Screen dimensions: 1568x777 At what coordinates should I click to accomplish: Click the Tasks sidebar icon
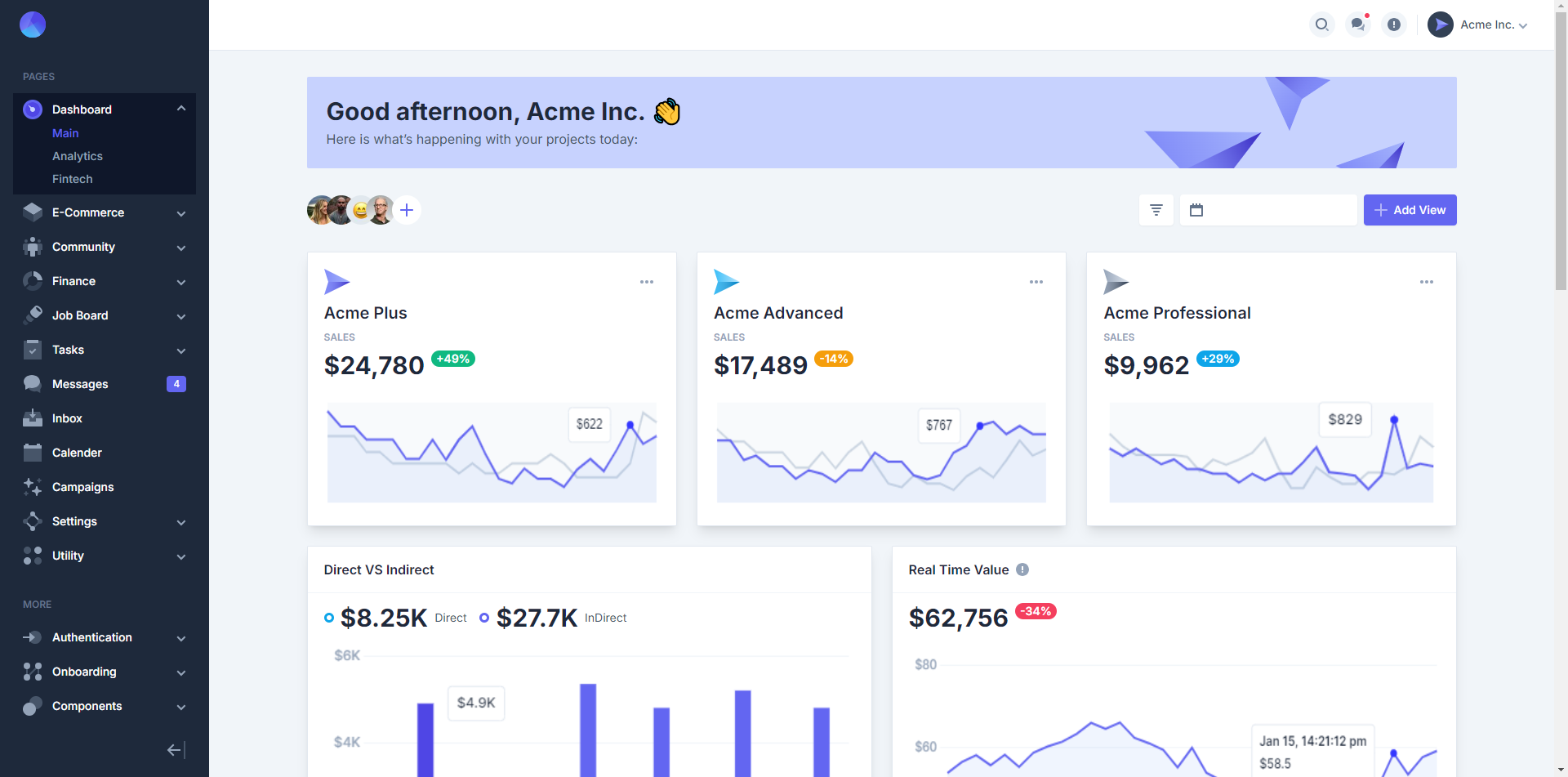33,350
